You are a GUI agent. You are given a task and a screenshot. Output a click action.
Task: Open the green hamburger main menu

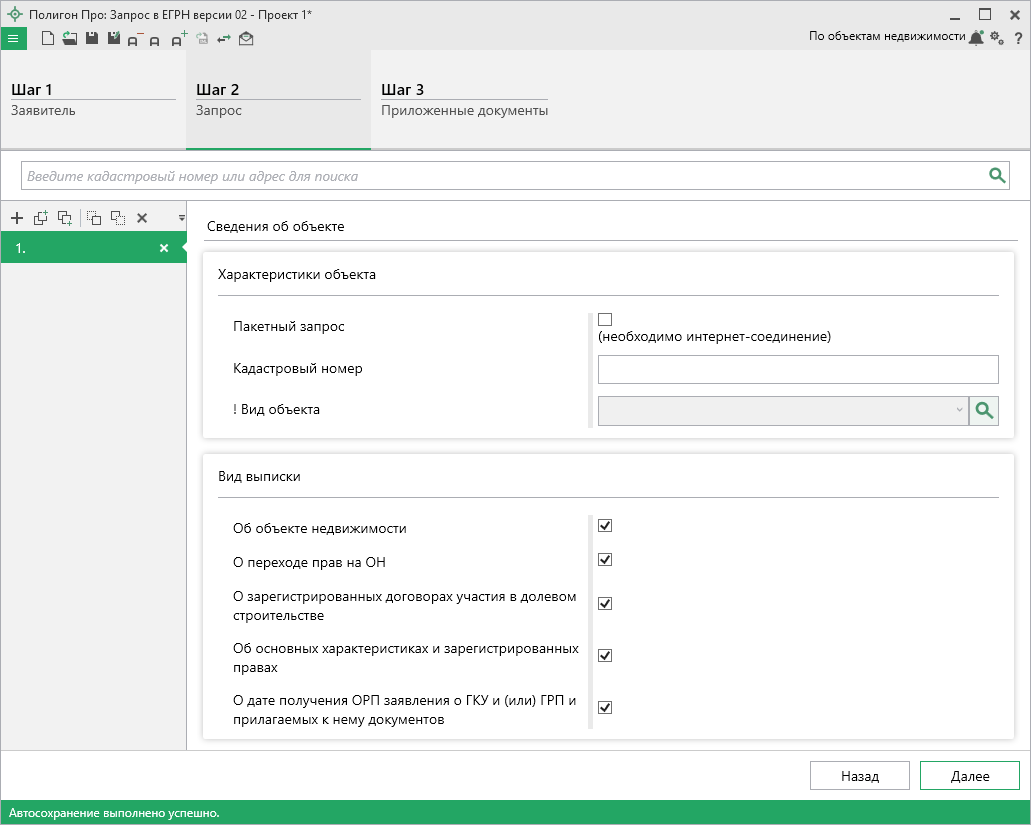[13, 38]
